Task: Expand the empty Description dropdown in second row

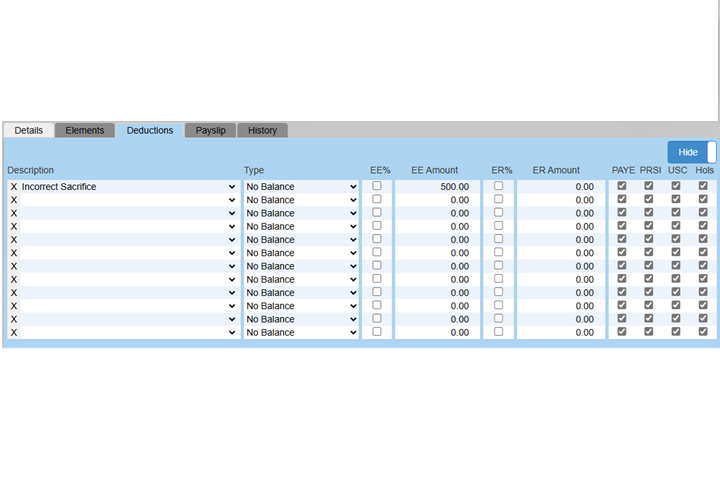Action: (129, 200)
